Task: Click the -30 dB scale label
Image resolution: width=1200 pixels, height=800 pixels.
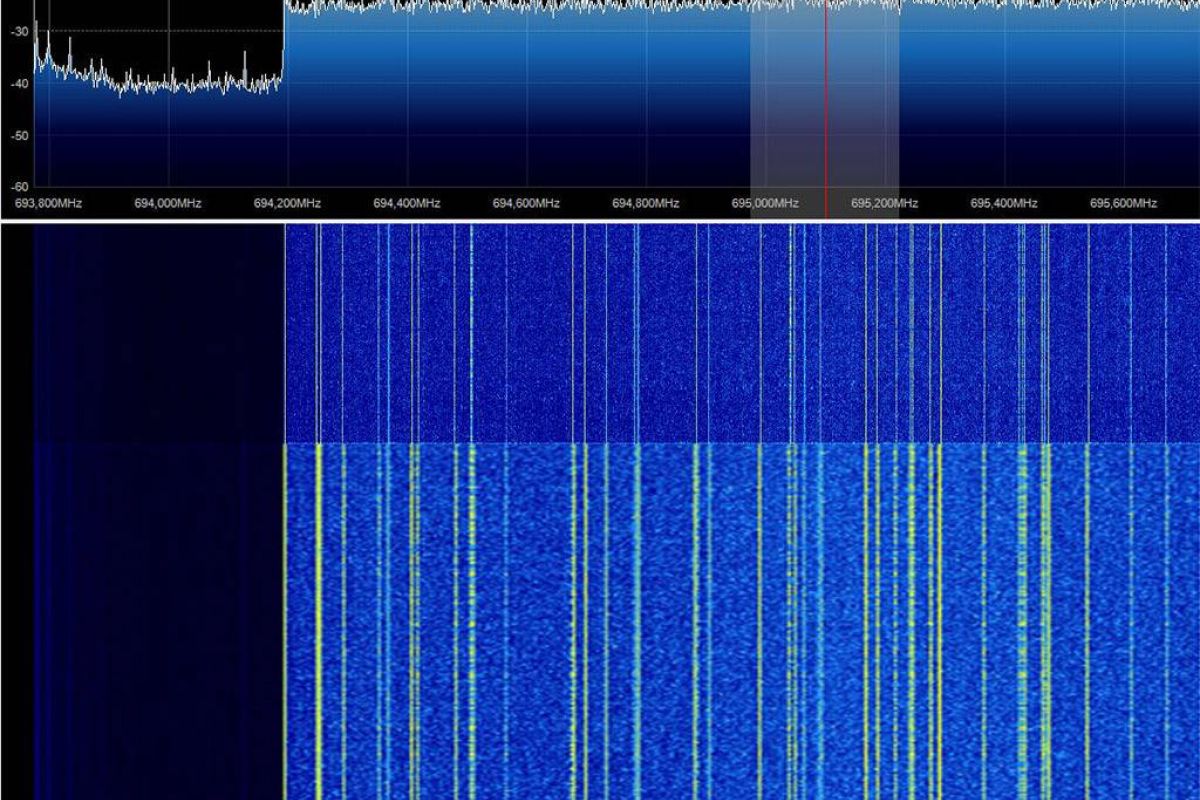Action: 19,32
